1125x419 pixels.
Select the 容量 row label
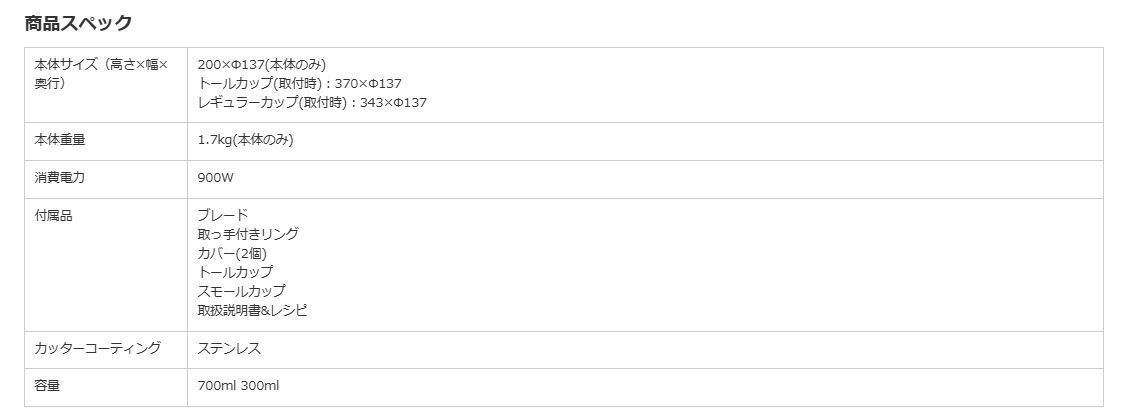tap(47, 385)
